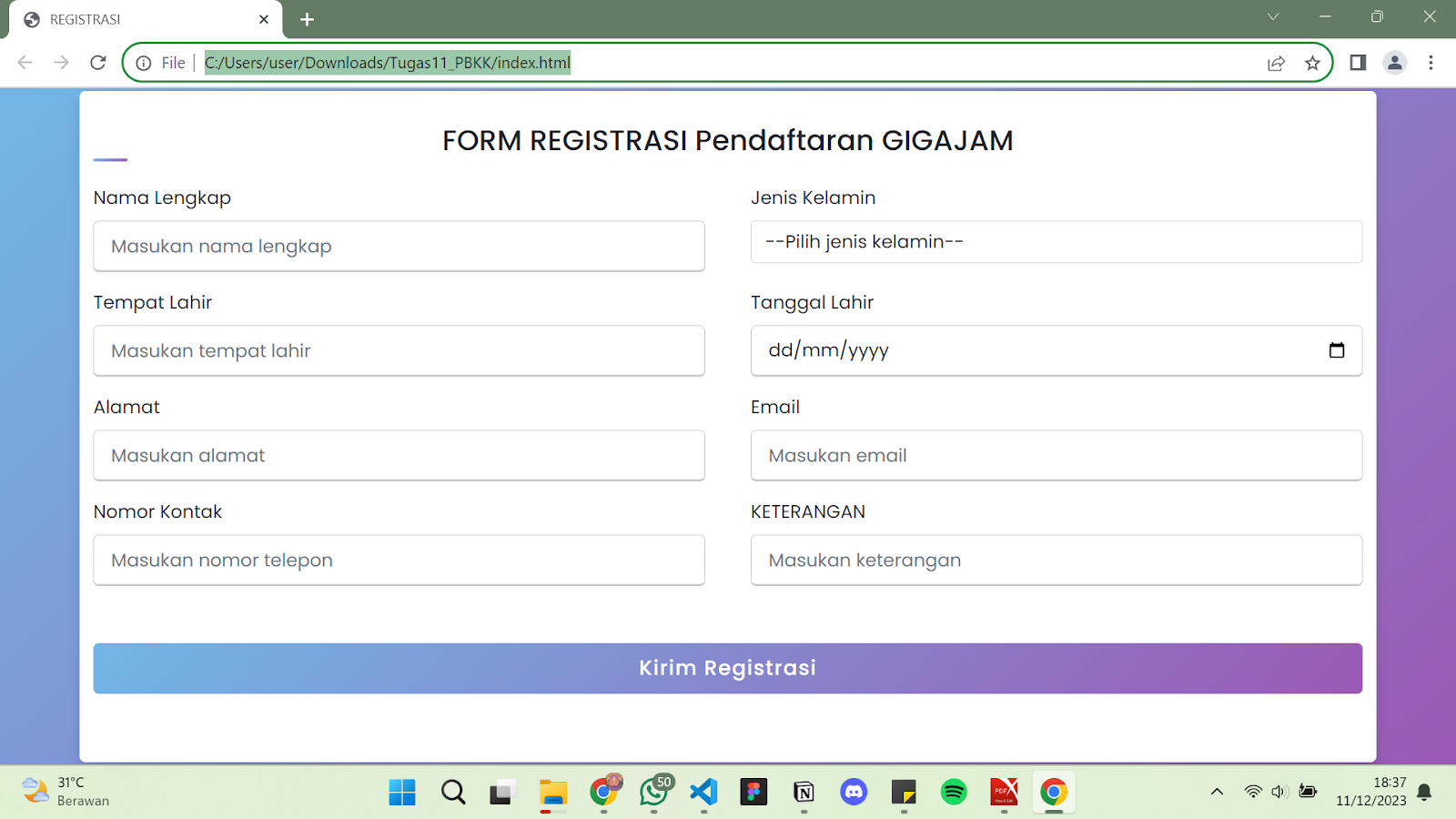The width and height of the screenshot is (1456, 819).
Task: Click the Tanggal Lahir date field
Action: click(x=1057, y=350)
